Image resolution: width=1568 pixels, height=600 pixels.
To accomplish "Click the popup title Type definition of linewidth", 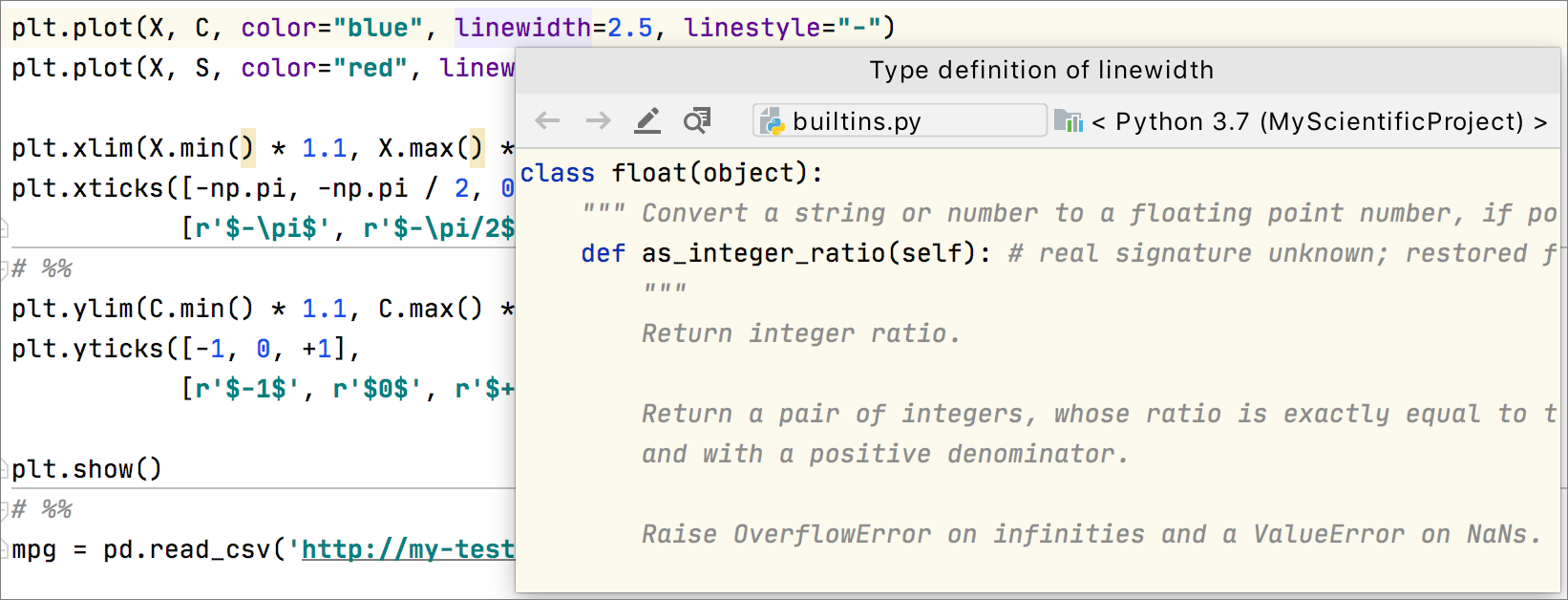I will pyautogui.click(x=1041, y=70).
